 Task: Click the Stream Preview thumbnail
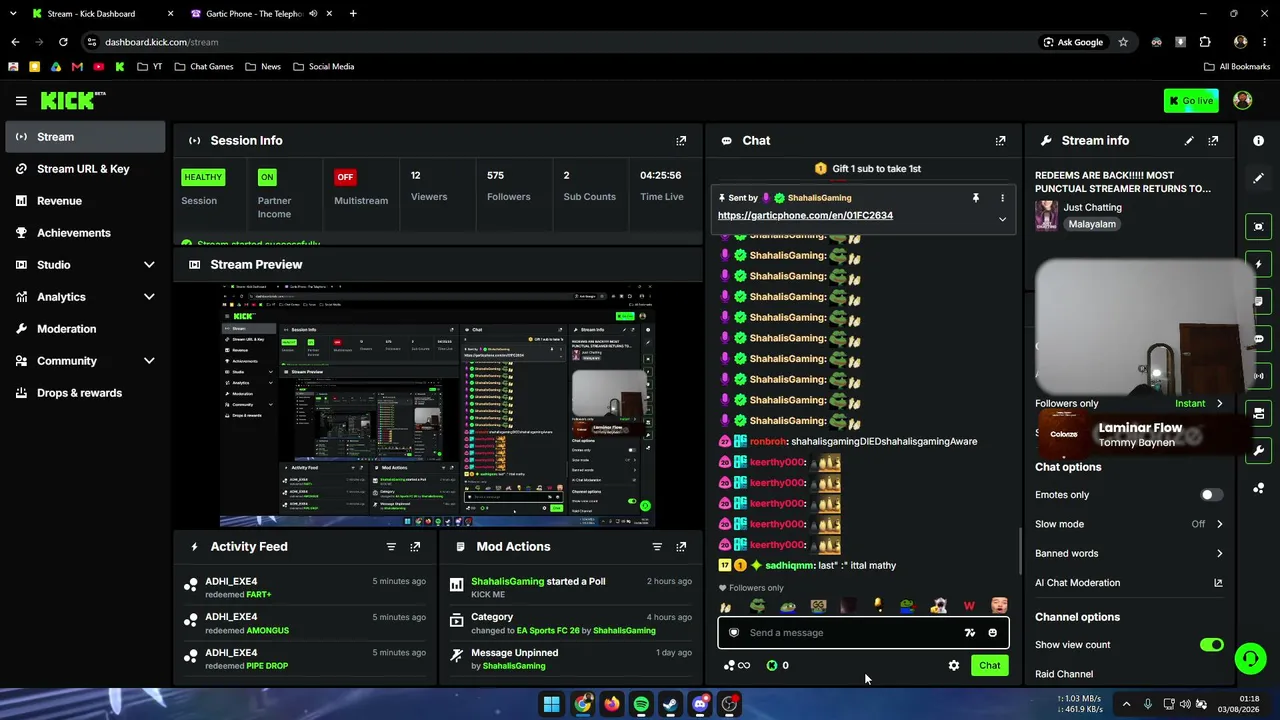[438, 404]
